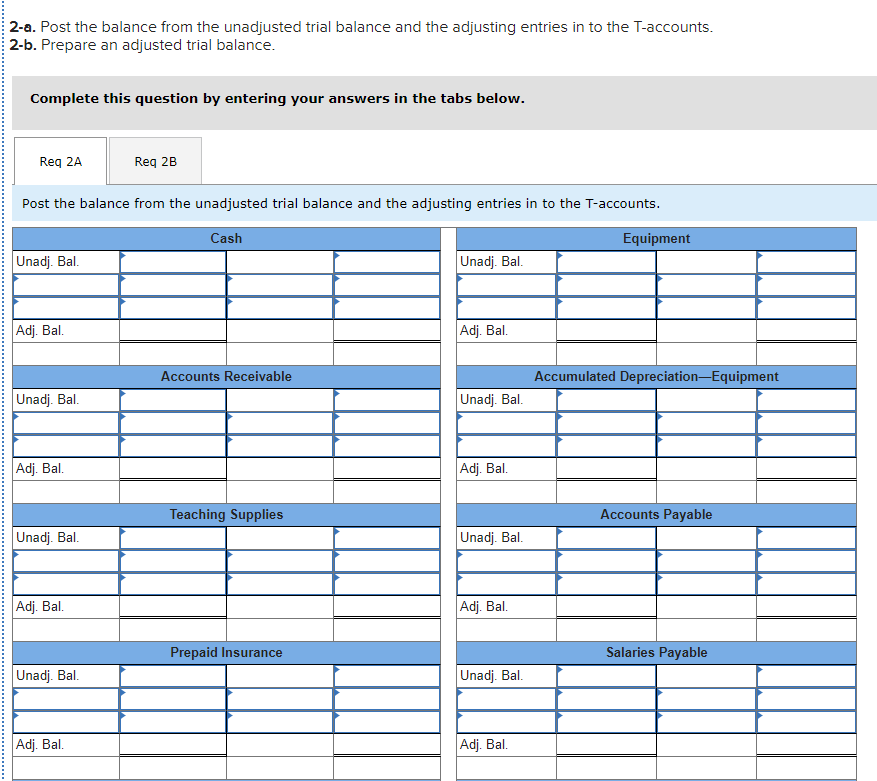Click Prepaid Insurance first adjustment row credit amount field
This screenshot has width=877, height=781.
(386, 699)
